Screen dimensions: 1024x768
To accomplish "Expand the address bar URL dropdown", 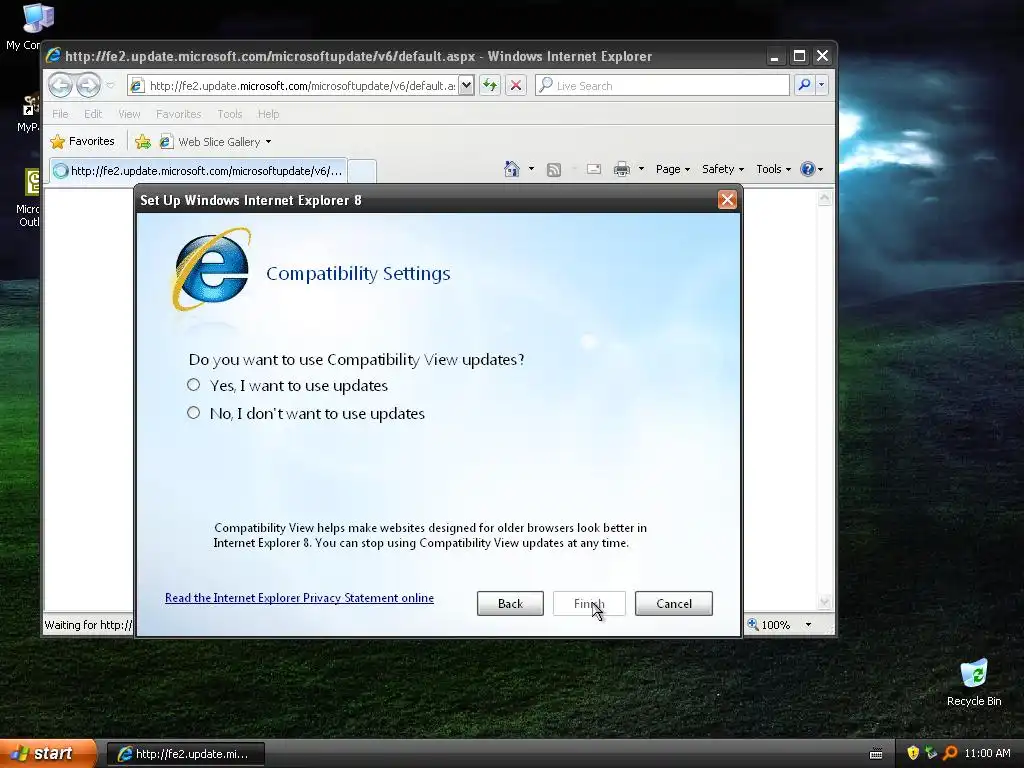I will click(x=466, y=86).
